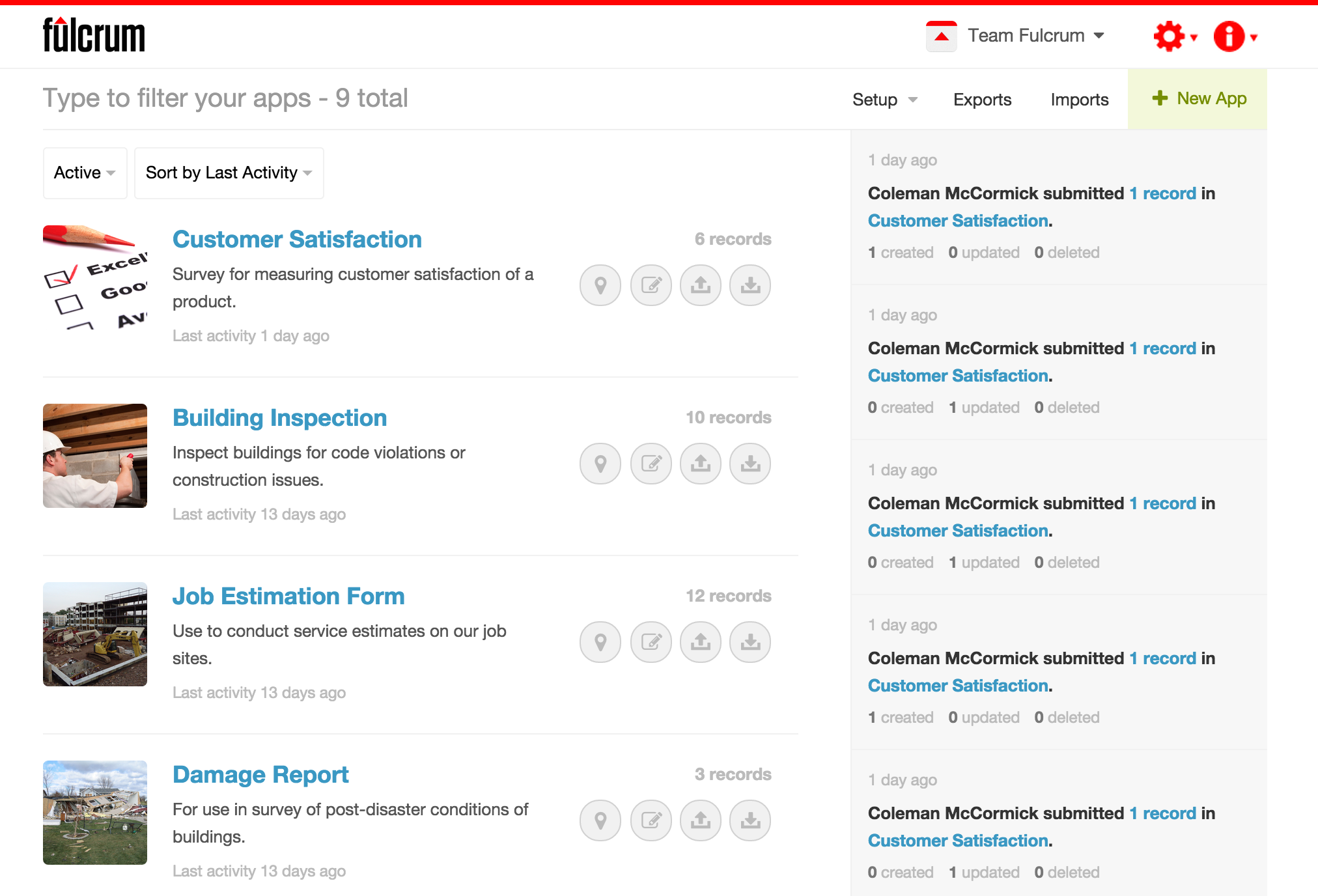
Task: Click the location pin icon for Damage Report
Action: 601,819
